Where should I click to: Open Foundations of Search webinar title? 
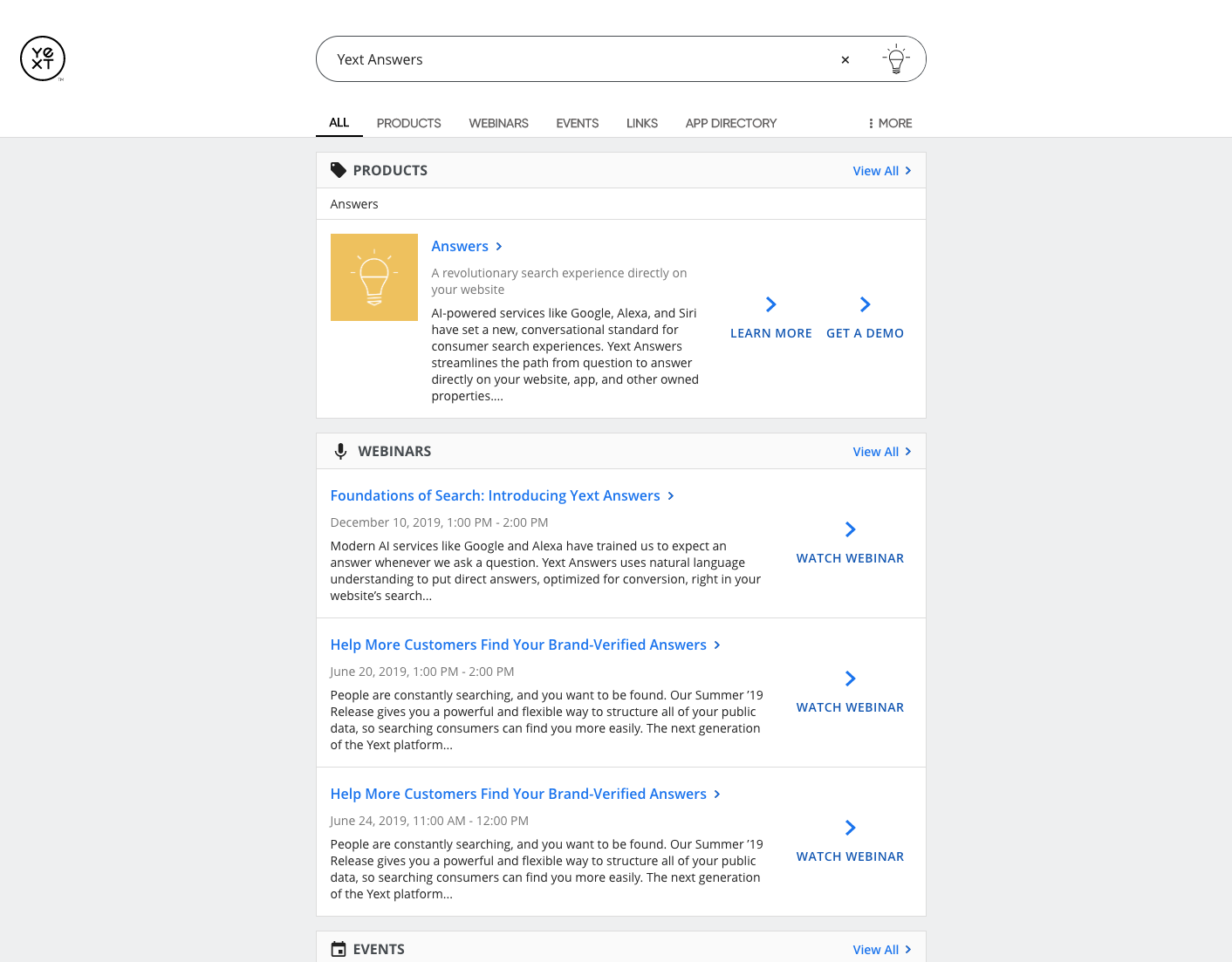(x=502, y=495)
